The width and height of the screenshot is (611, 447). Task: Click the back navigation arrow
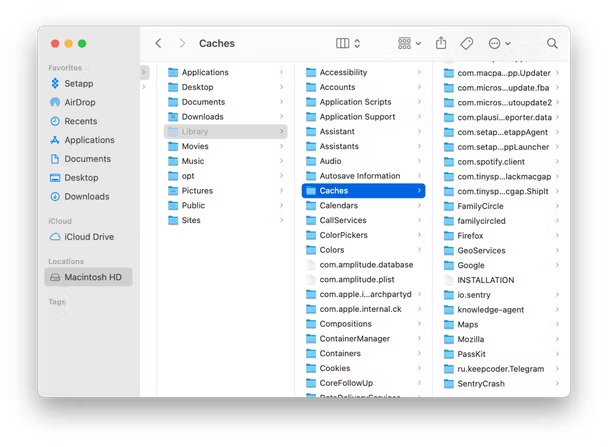tap(158, 44)
